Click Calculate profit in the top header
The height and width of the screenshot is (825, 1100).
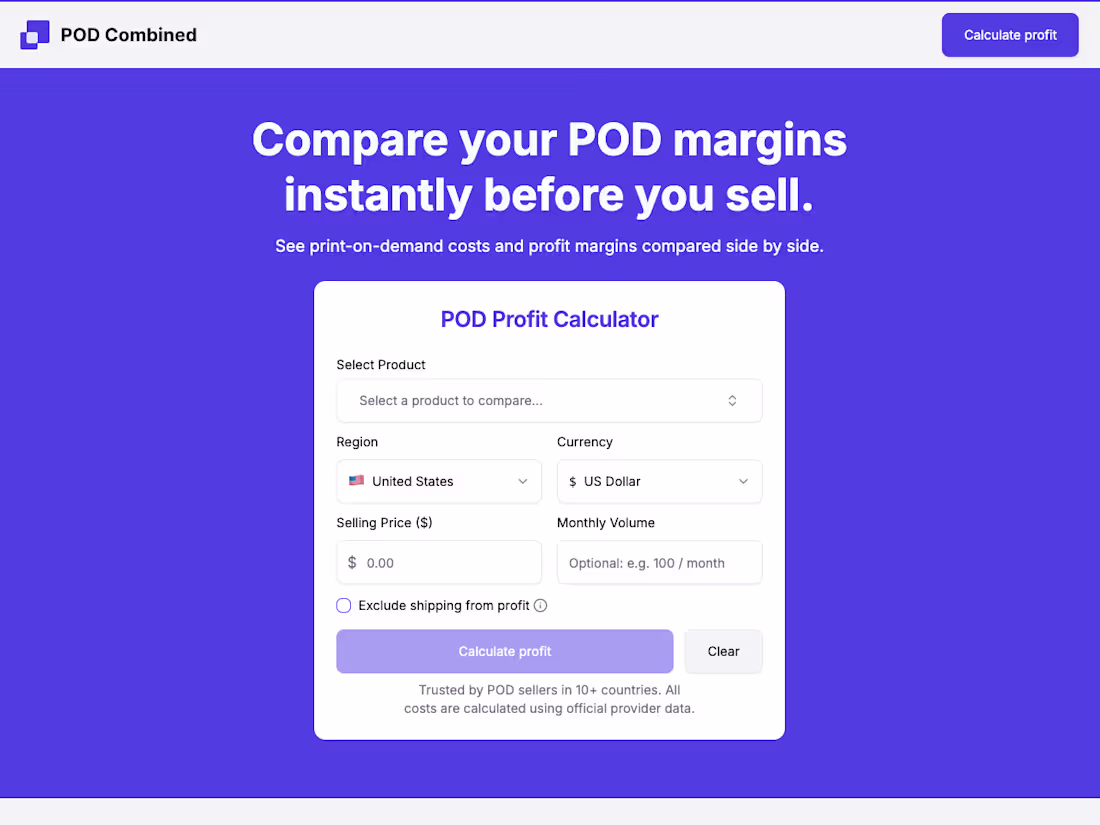1010,34
